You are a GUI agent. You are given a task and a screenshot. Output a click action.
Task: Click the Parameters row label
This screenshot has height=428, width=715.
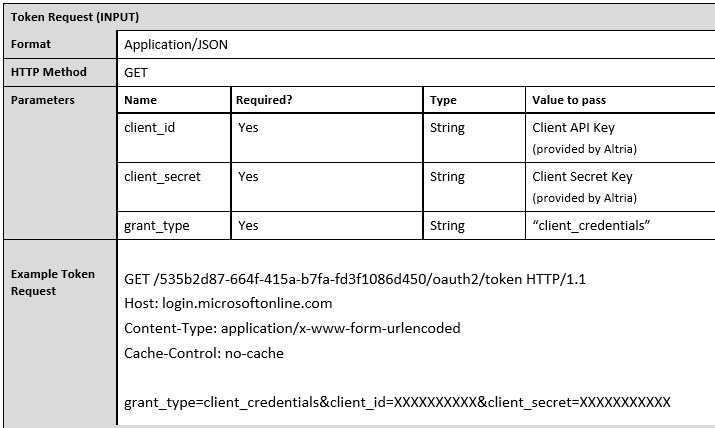tap(43, 100)
